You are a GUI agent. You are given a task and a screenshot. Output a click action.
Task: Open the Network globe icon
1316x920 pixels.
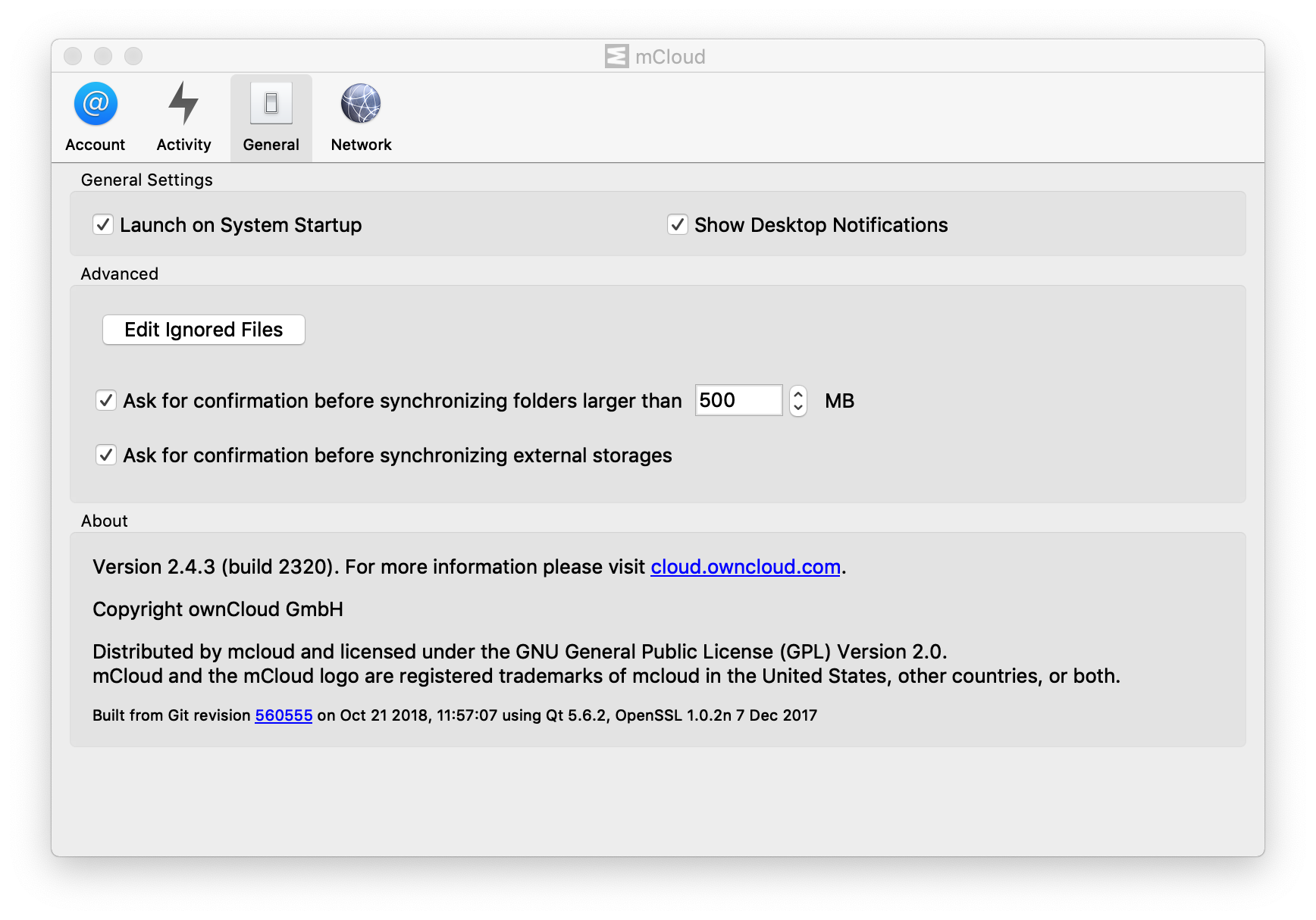(361, 103)
